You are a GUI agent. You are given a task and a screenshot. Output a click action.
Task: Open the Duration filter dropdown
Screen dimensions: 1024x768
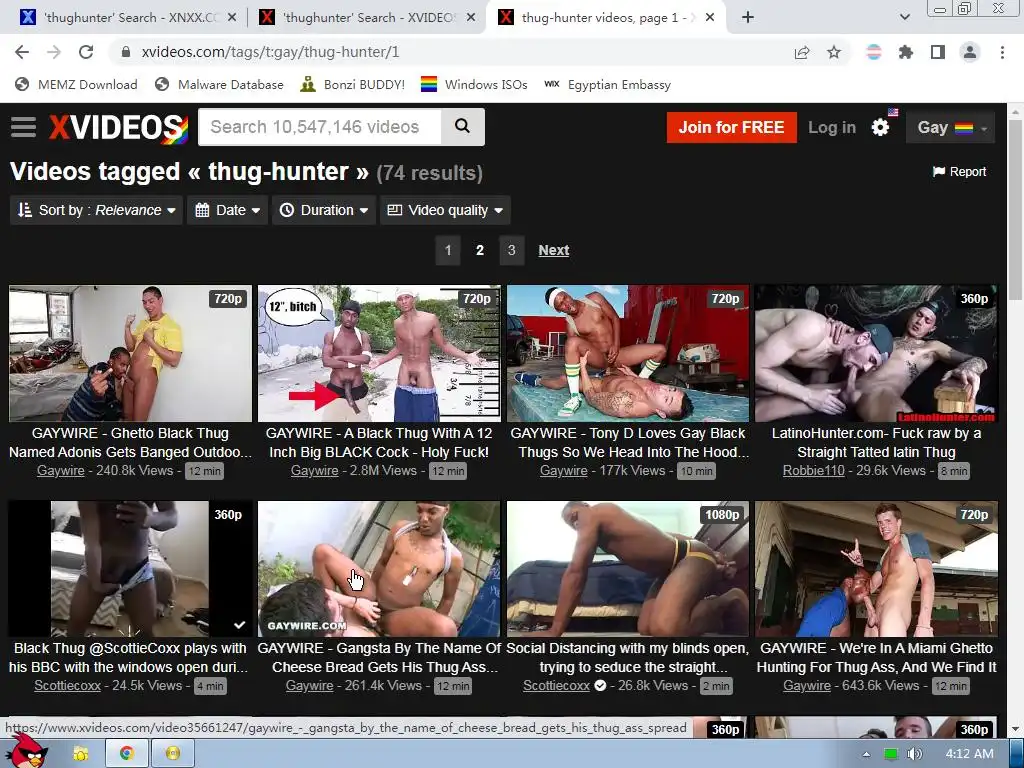pos(324,210)
